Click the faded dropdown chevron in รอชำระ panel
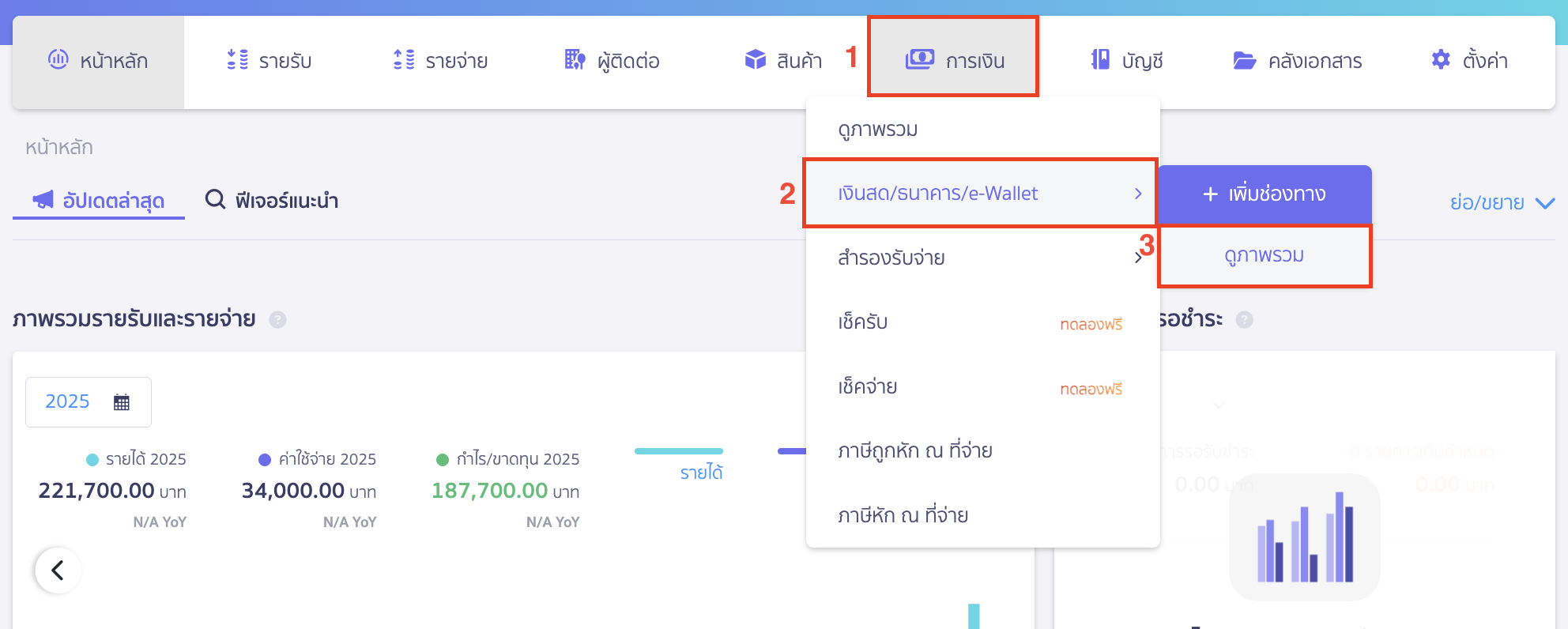This screenshot has width=1568, height=629. 1219,405
